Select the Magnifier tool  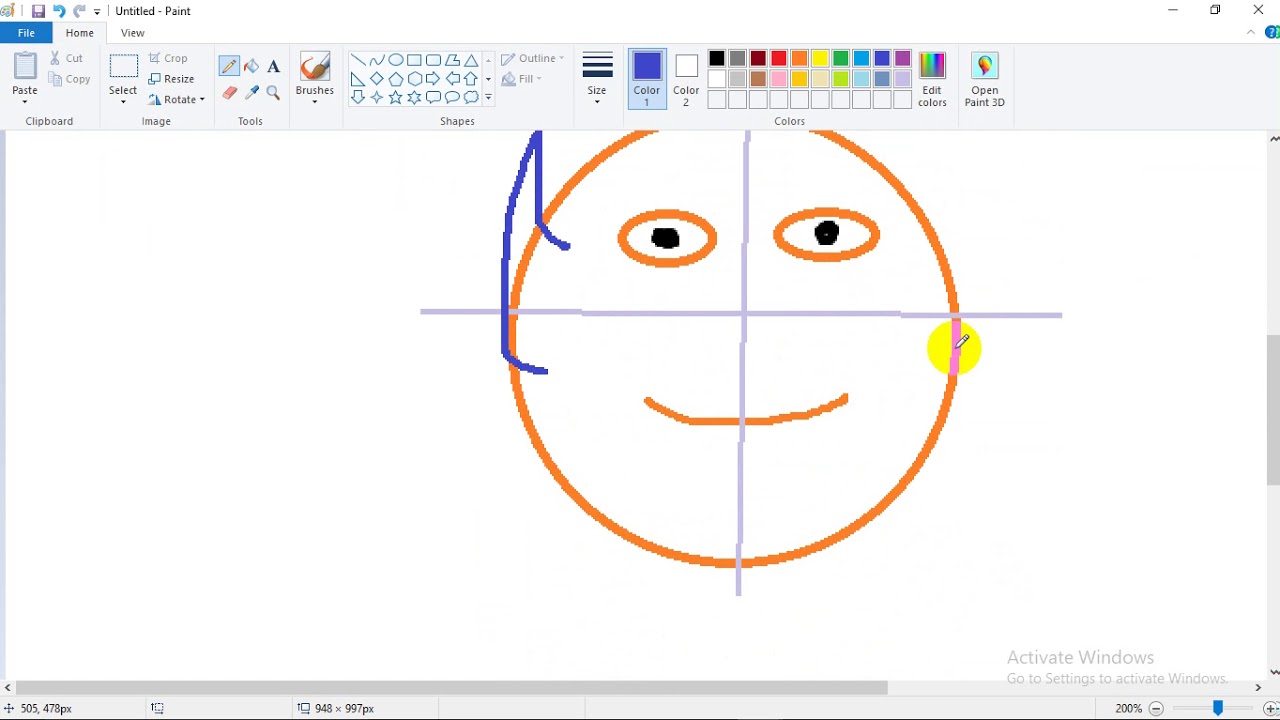pyautogui.click(x=273, y=93)
